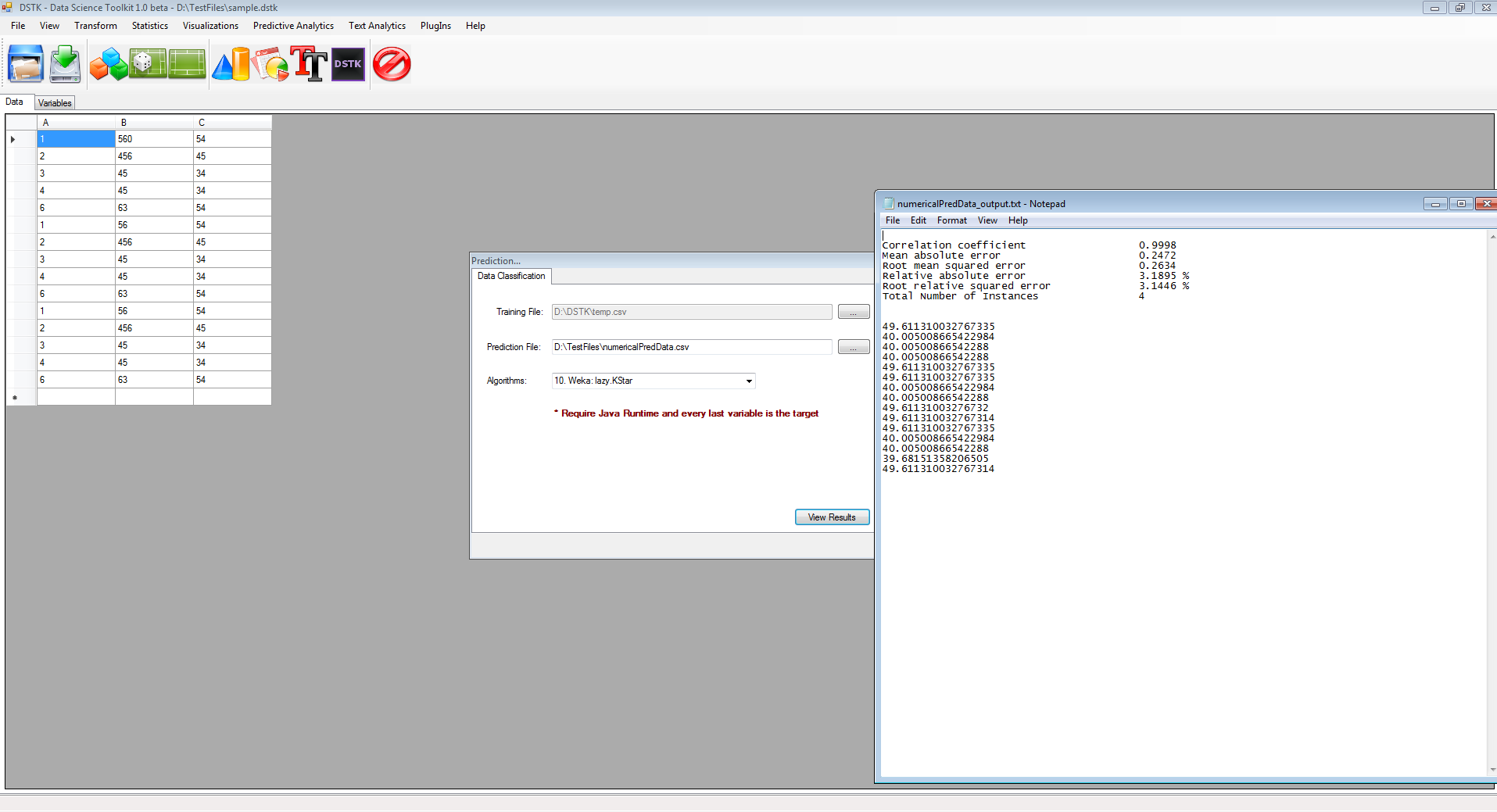Click the red prohibition stop icon
The height and width of the screenshot is (812, 1497).
click(392, 64)
